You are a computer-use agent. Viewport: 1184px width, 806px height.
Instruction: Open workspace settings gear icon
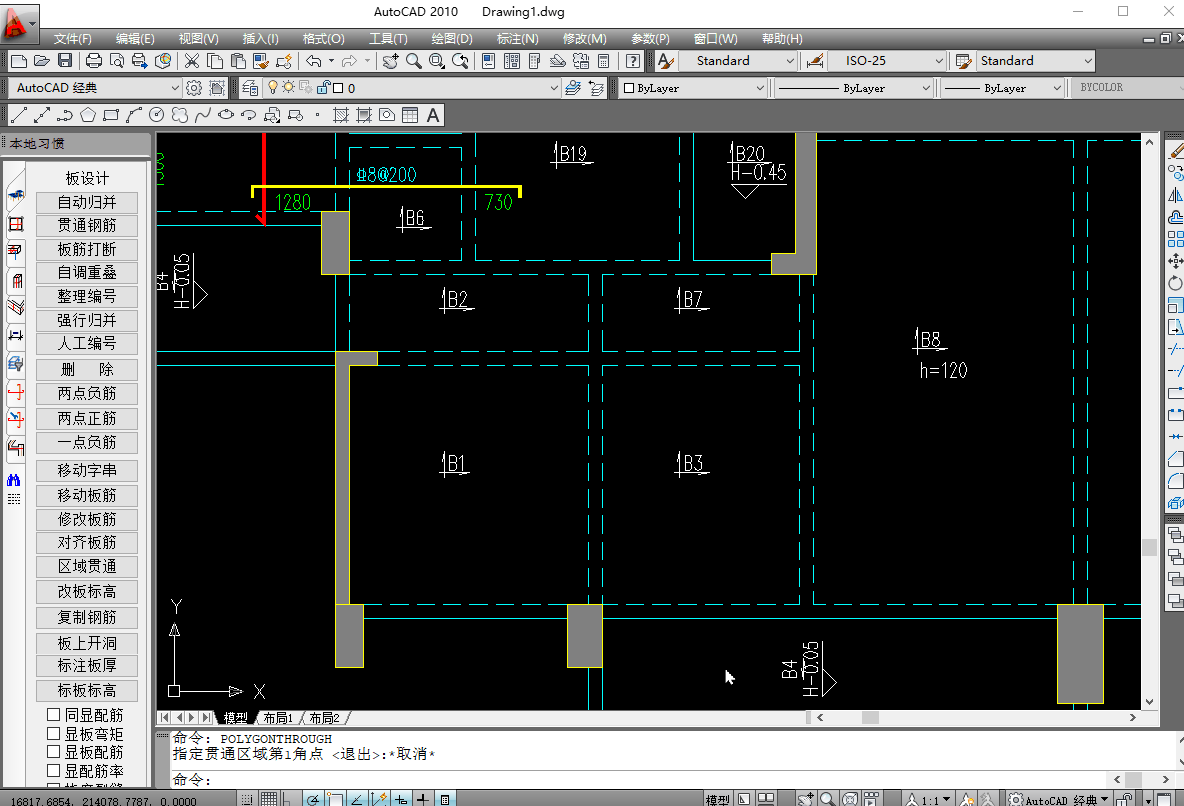194,88
